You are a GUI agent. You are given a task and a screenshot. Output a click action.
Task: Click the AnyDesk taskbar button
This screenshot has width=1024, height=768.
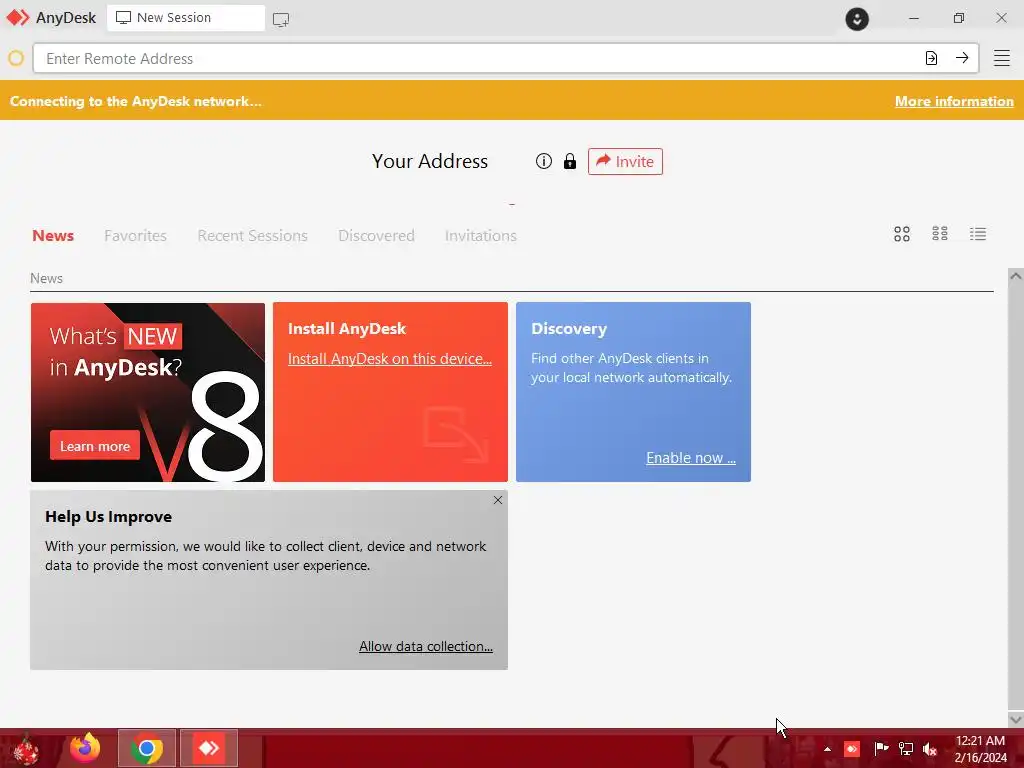(209, 748)
